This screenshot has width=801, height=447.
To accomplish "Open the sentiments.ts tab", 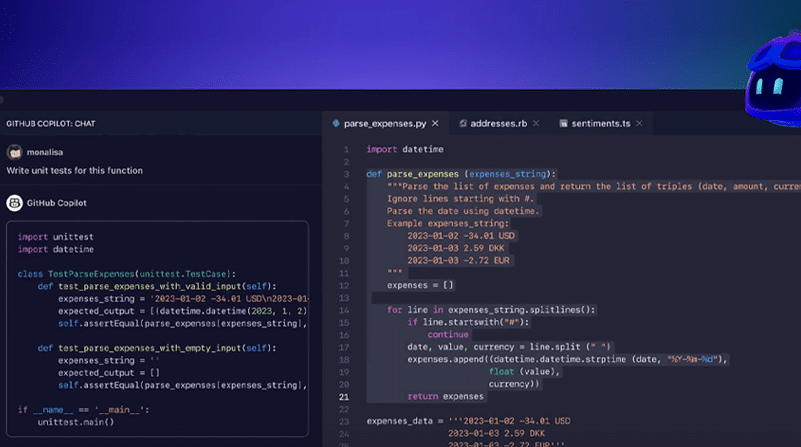I will 601,124.
